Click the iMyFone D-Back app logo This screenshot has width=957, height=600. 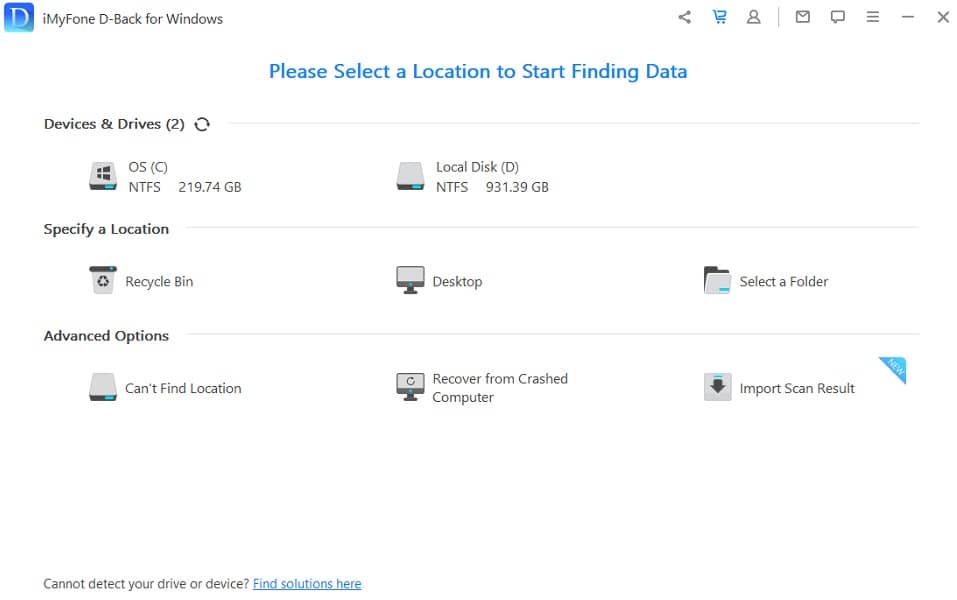(19, 17)
